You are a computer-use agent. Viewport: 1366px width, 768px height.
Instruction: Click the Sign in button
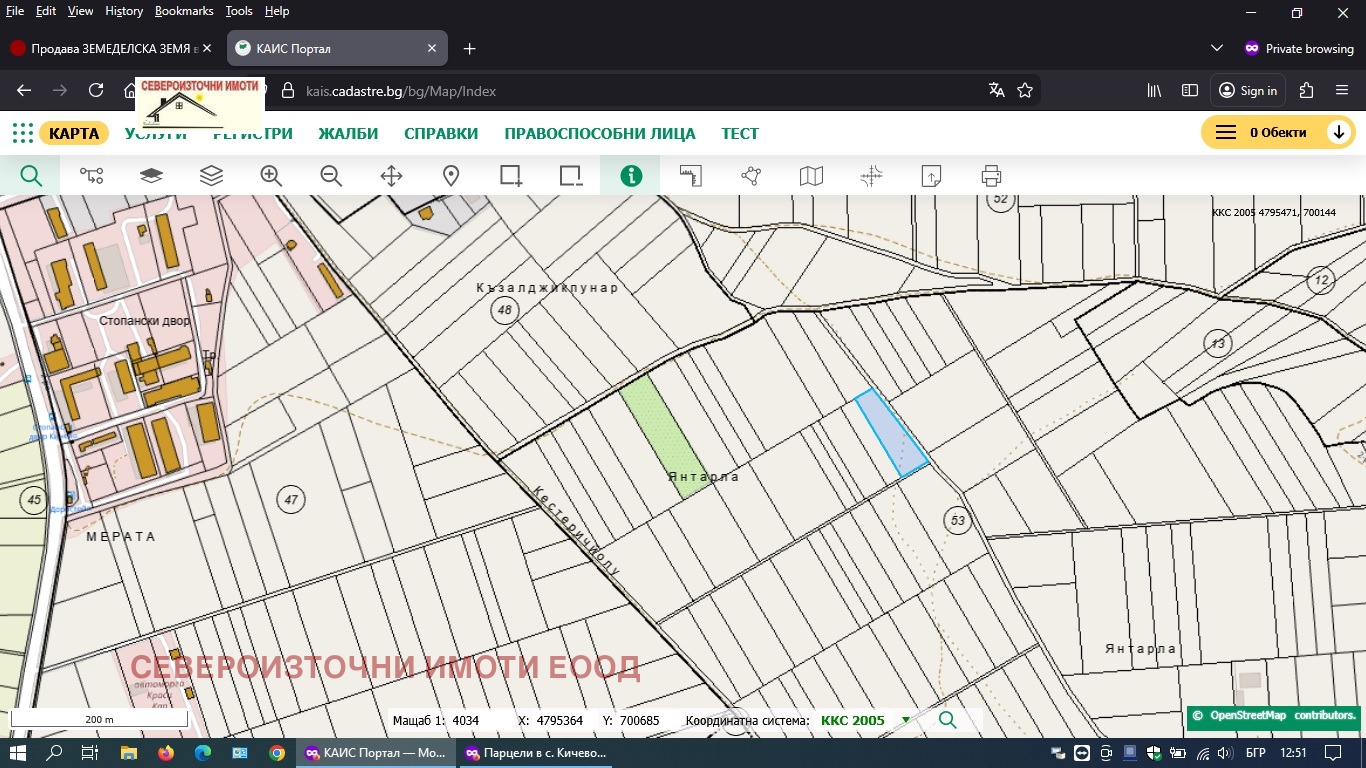(1248, 90)
